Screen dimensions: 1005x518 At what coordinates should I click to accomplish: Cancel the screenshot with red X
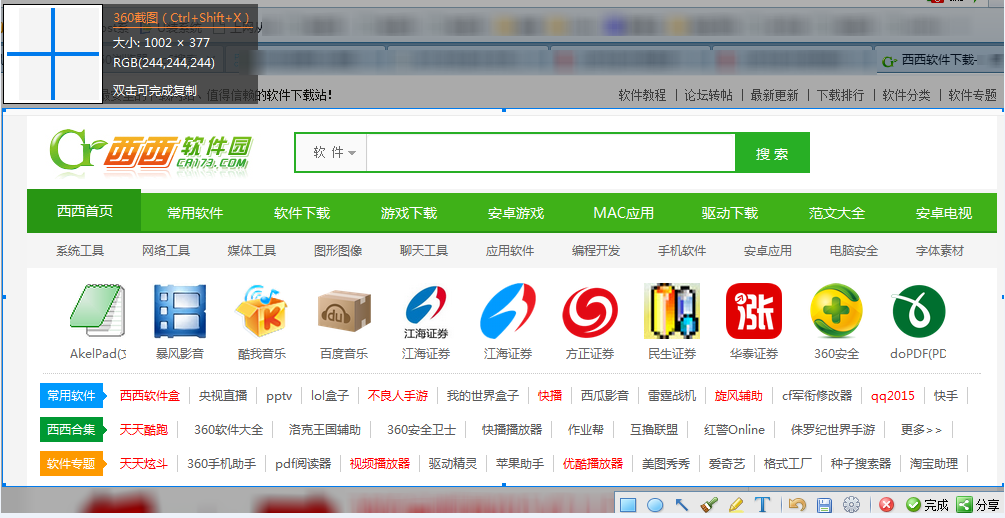pyautogui.click(x=886, y=505)
